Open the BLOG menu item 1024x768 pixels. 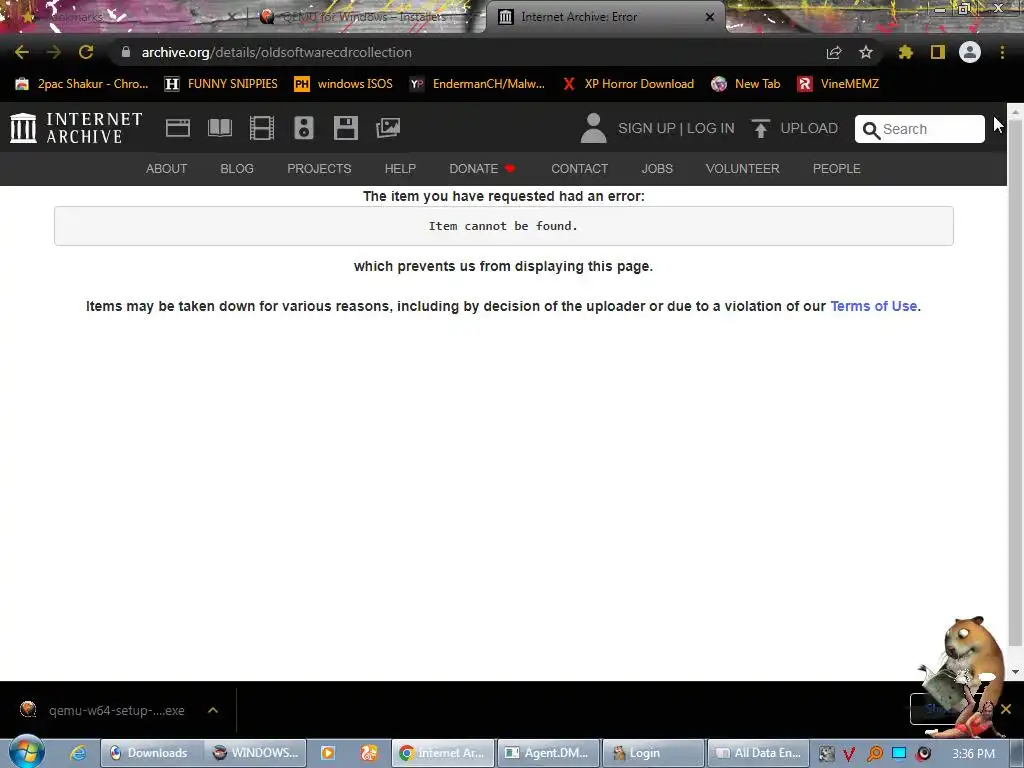coord(237,168)
